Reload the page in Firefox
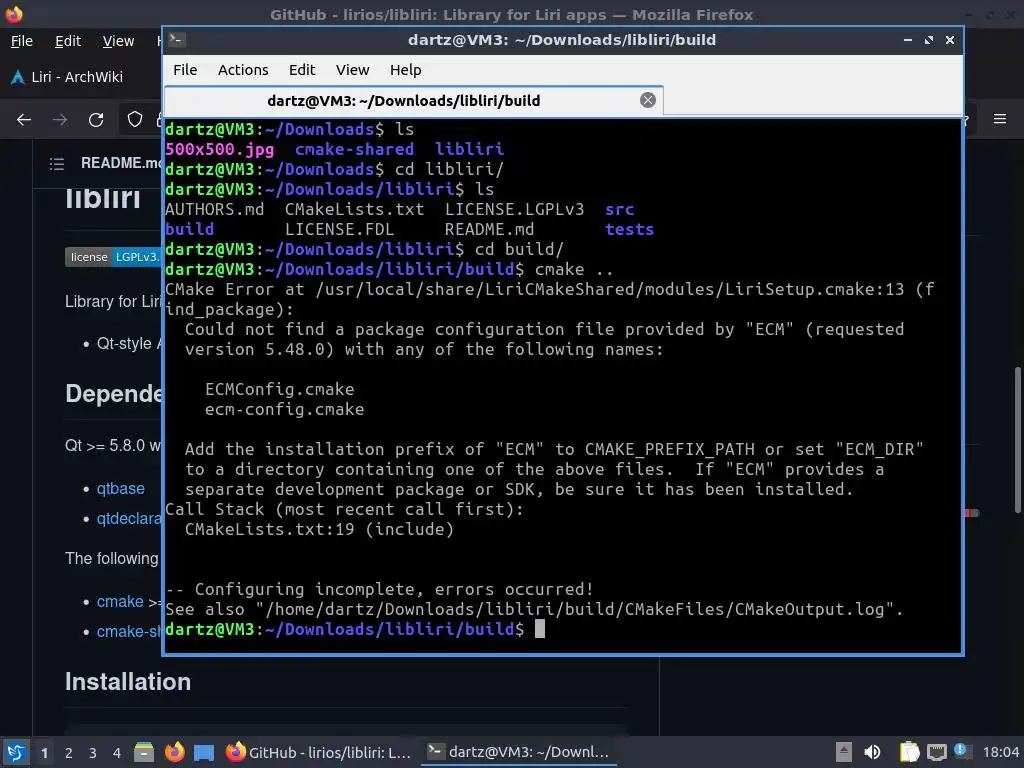 [96, 120]
